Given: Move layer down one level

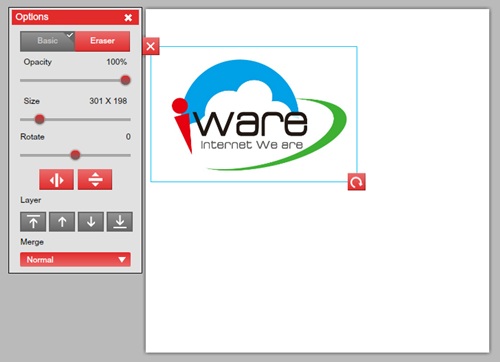Looking at the screenshot, I should coord(91,222).
